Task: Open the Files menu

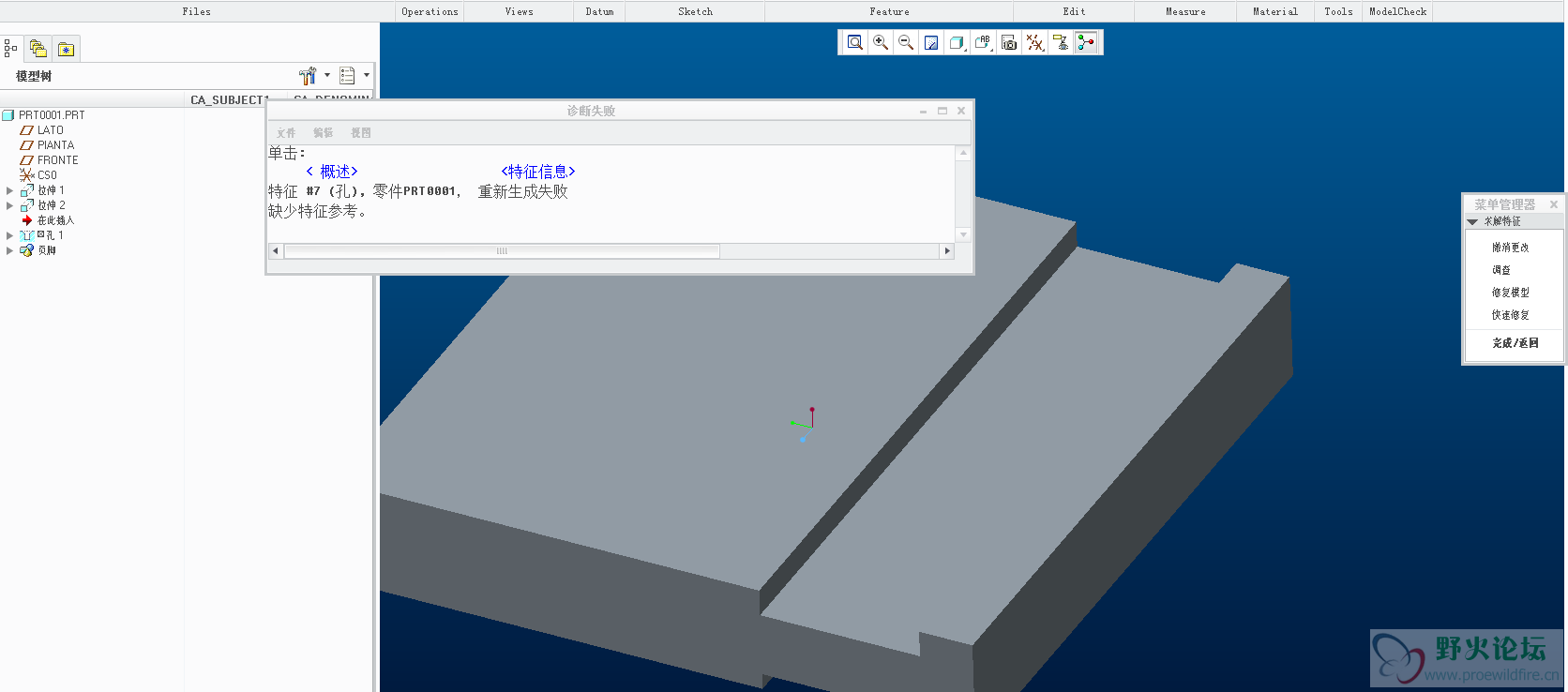Action: coord(197,11)
